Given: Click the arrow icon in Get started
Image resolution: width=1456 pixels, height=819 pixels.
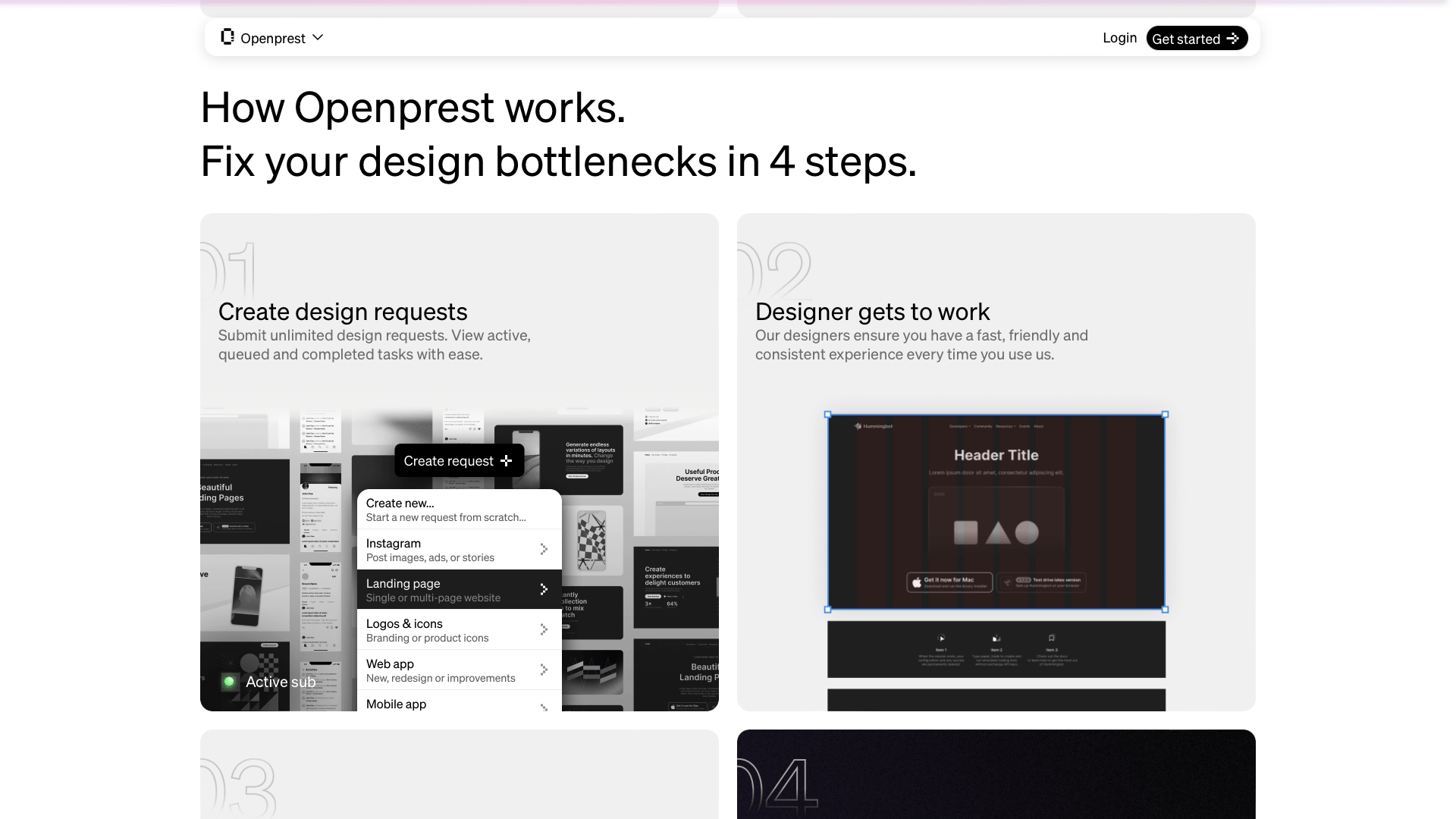Looking at the screenshot, I should pyautogui.click(x=1233, y=38).
